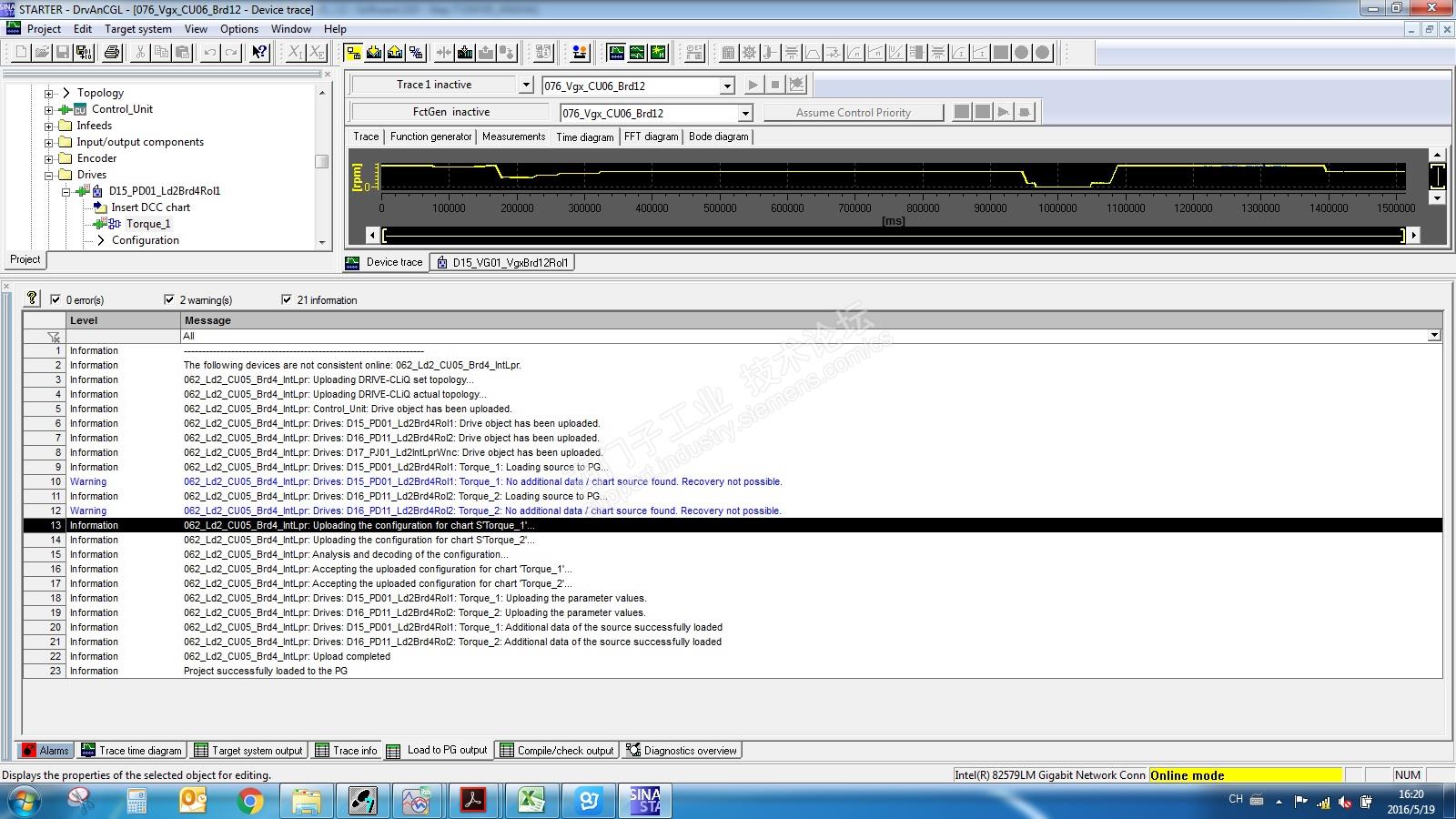Click the Stop trace square icon
Screen dimensions: 1456x819
[775, 85]
